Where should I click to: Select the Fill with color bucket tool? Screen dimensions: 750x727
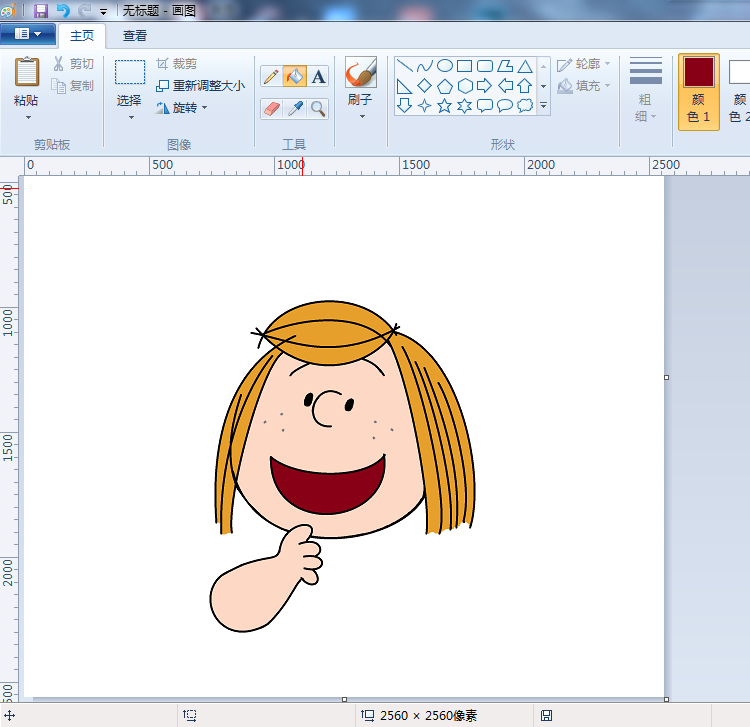coord(295,77)
